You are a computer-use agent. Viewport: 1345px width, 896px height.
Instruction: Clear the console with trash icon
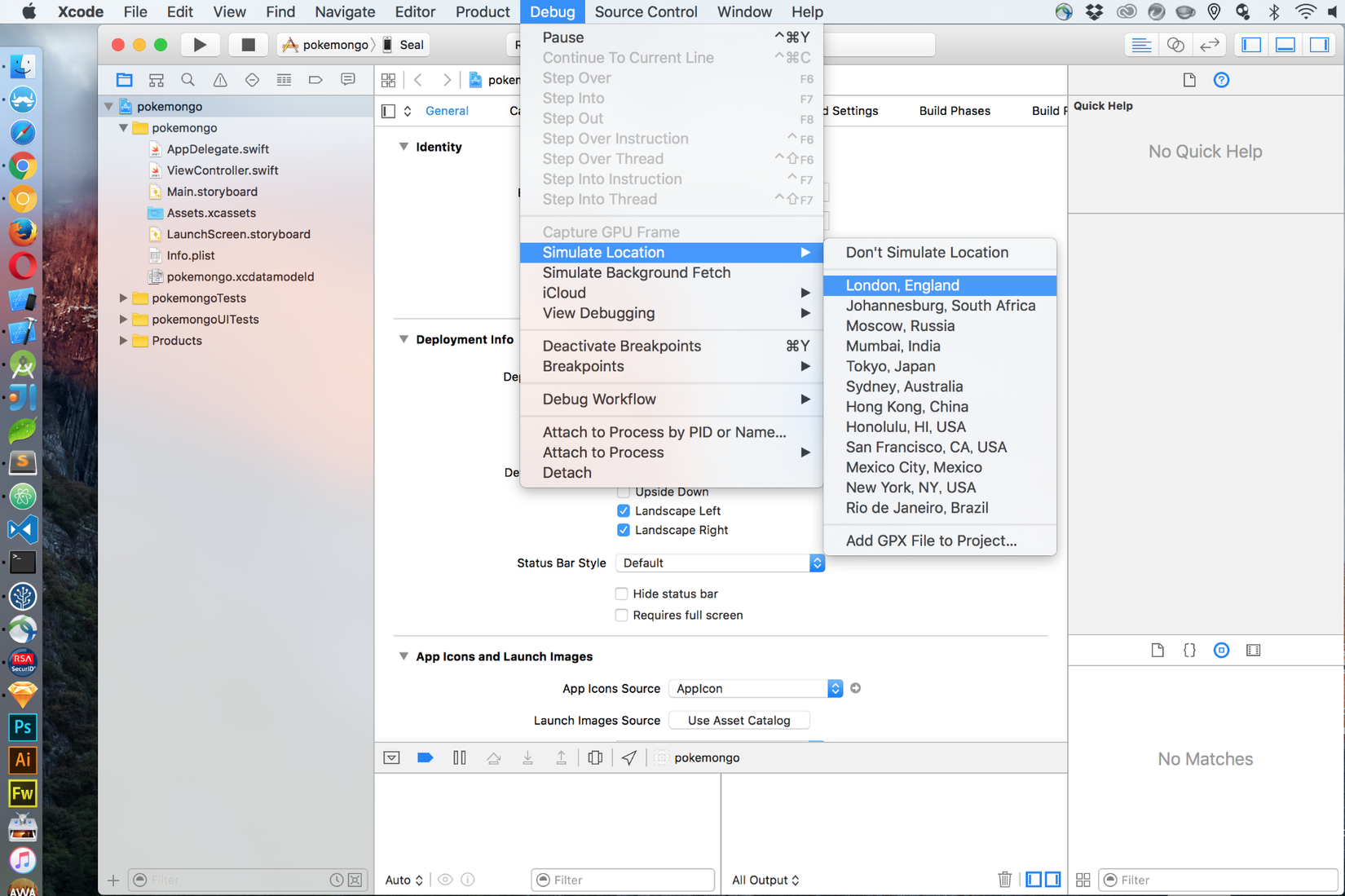click(x=1005, y=880)
